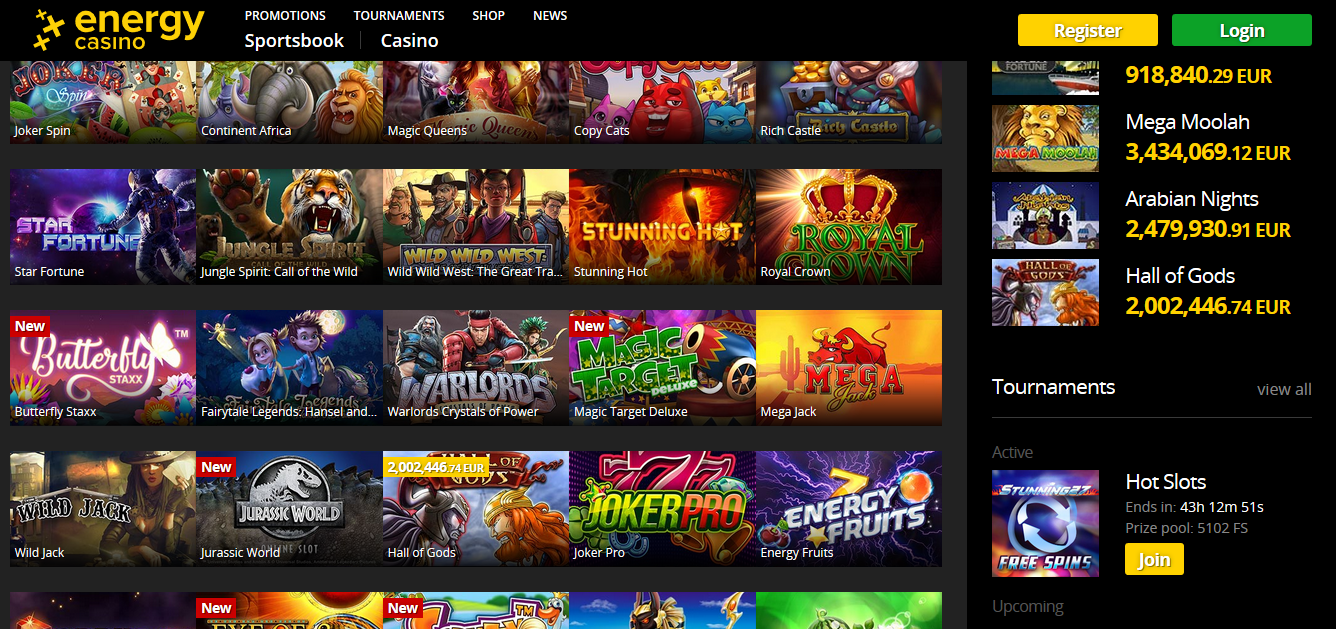Open the Stunning Hot slot

(x=663, y=227)
